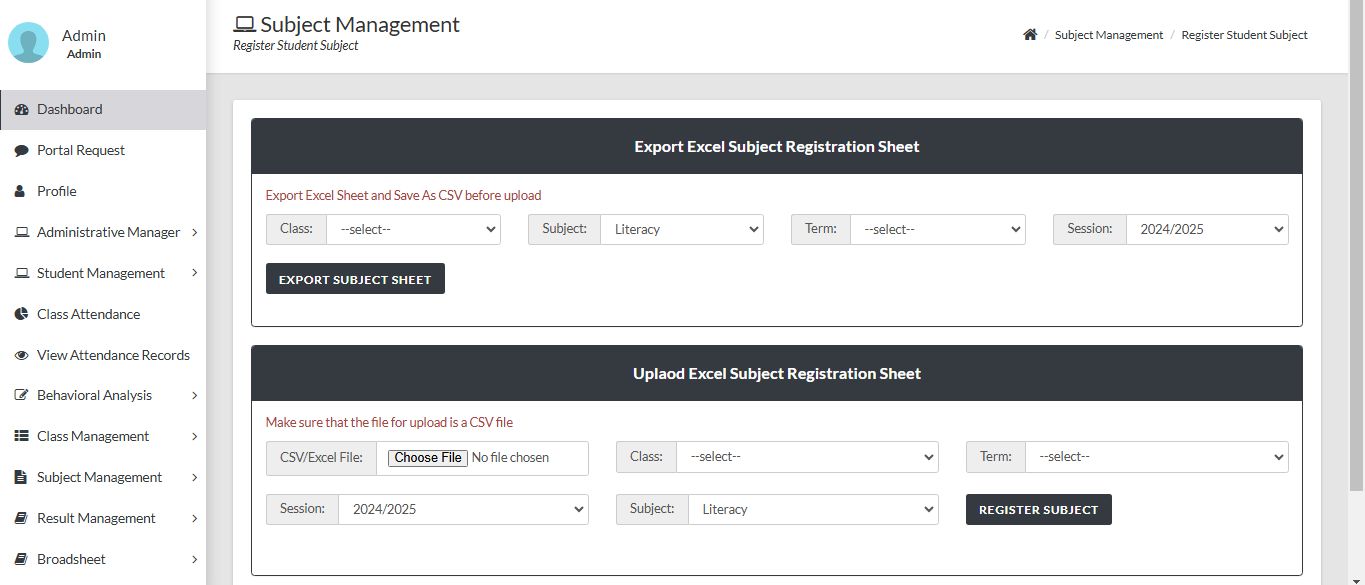Expand the Result Management sidebar item
The height and width of the screenshot is (585, 1365).
click(x=103, y=518)
